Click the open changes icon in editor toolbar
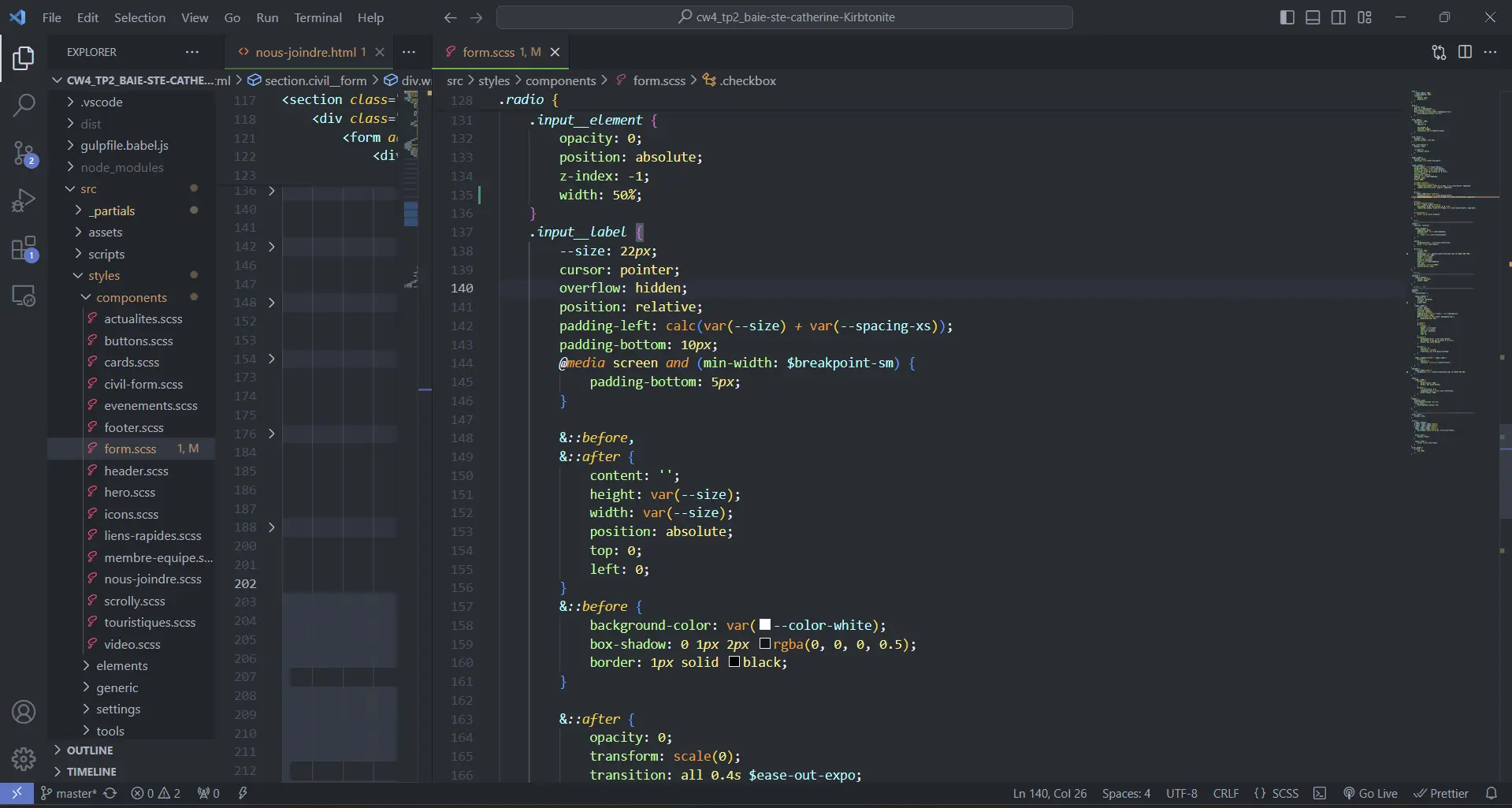The height and width of the screenshot is (808, 1512). [x=1439, y=52]
